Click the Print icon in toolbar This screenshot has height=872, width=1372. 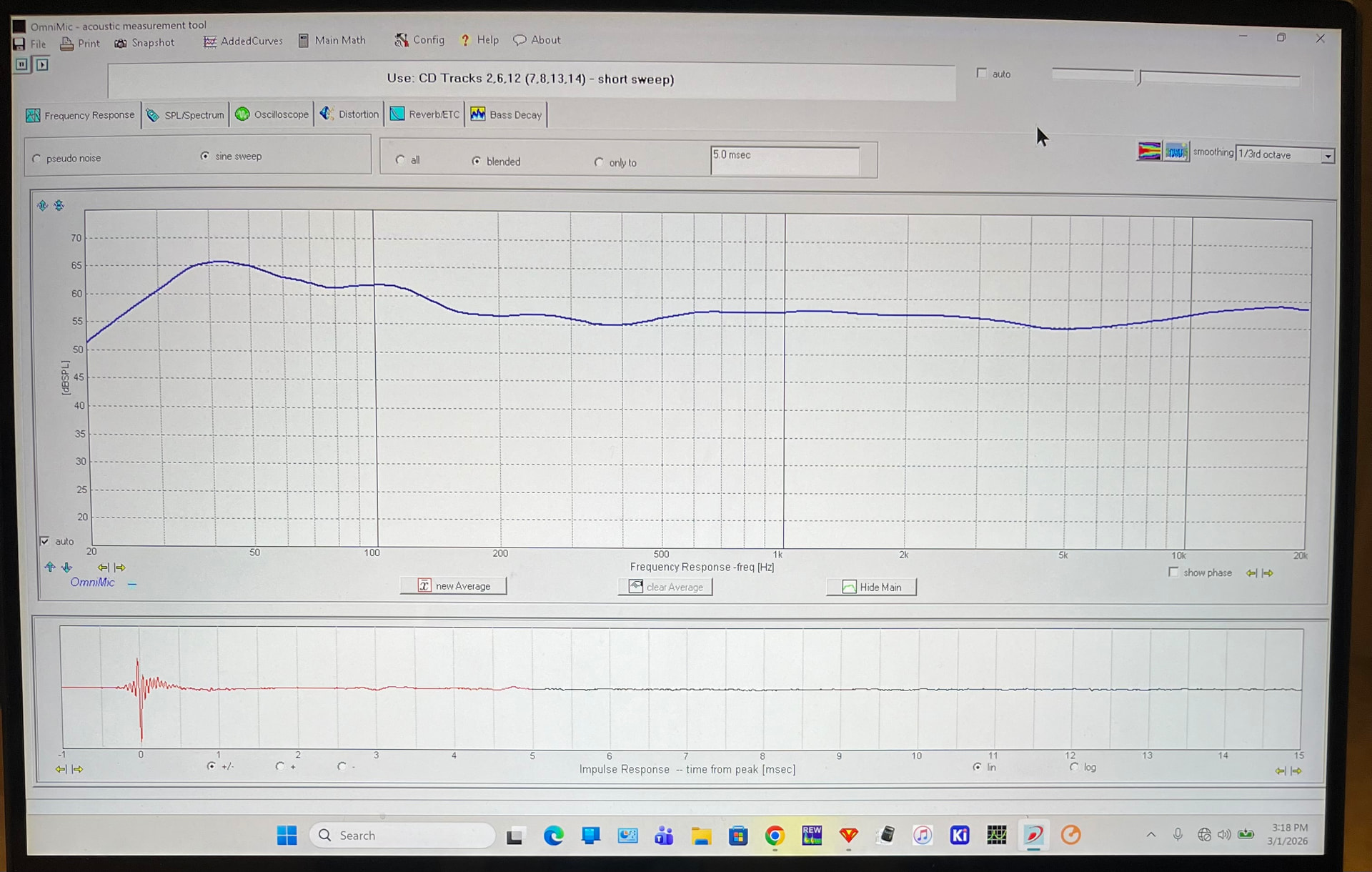point(67,44)
